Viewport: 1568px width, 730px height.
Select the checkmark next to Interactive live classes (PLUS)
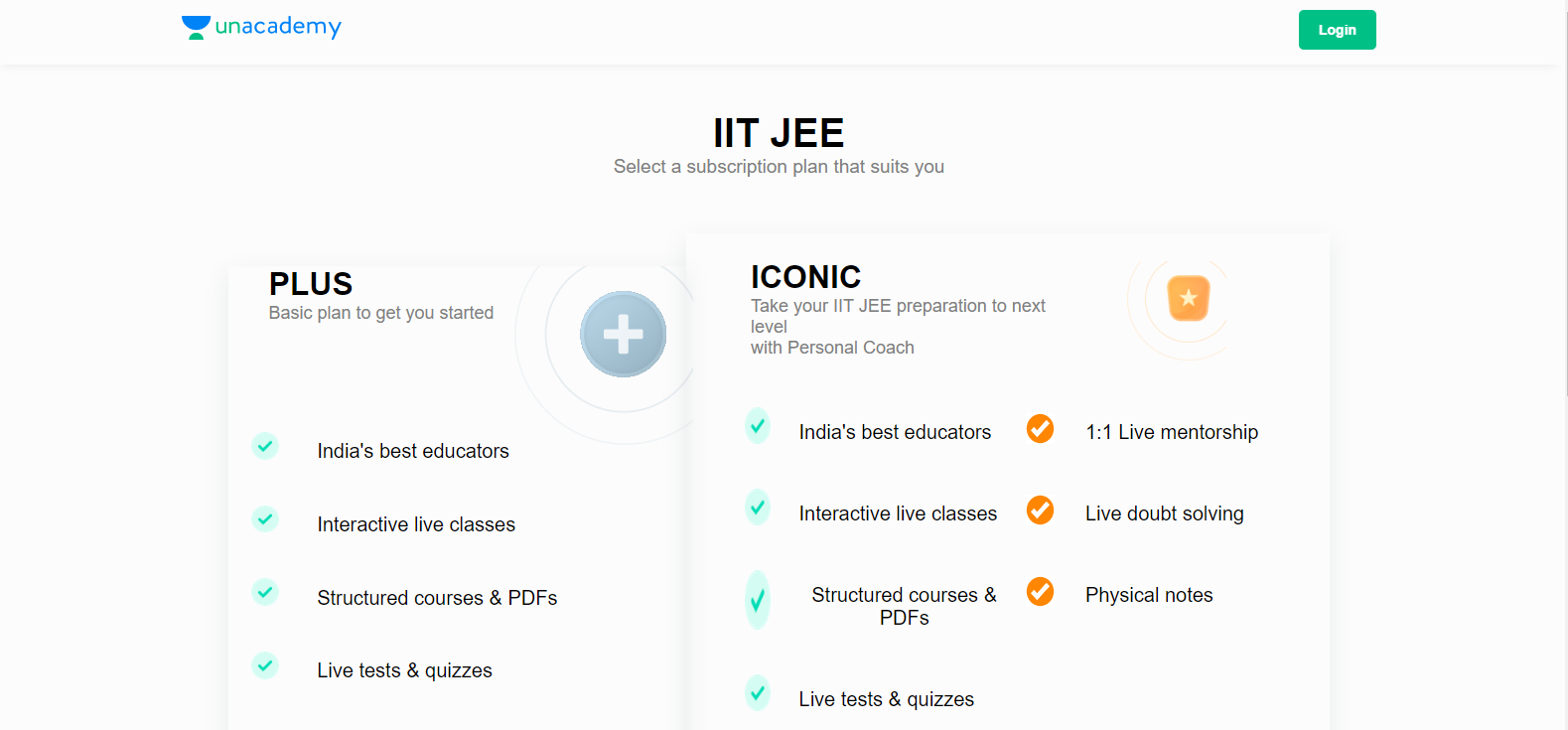tap(265, 518)
